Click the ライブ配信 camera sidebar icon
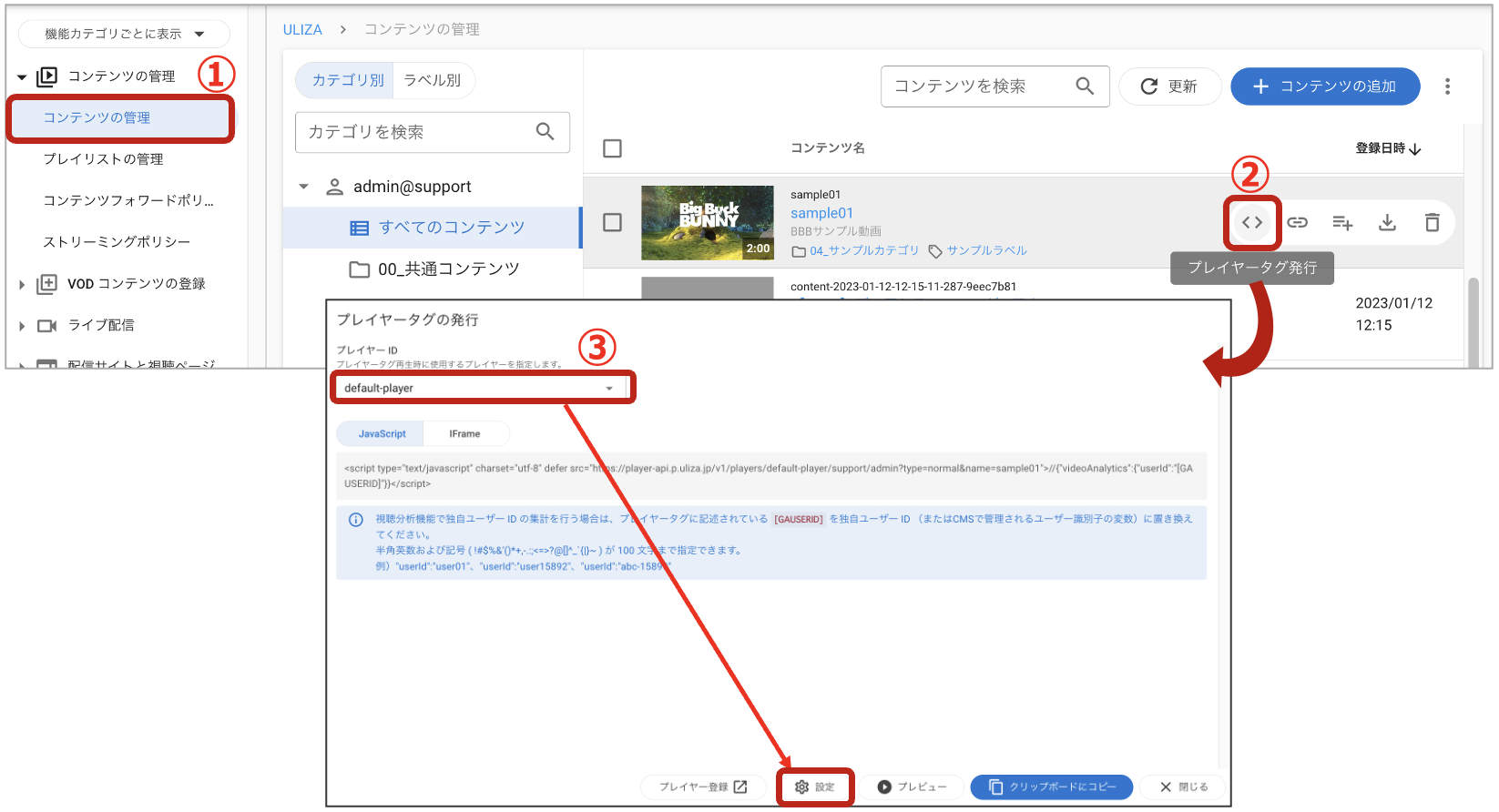 tap(46, 325)
